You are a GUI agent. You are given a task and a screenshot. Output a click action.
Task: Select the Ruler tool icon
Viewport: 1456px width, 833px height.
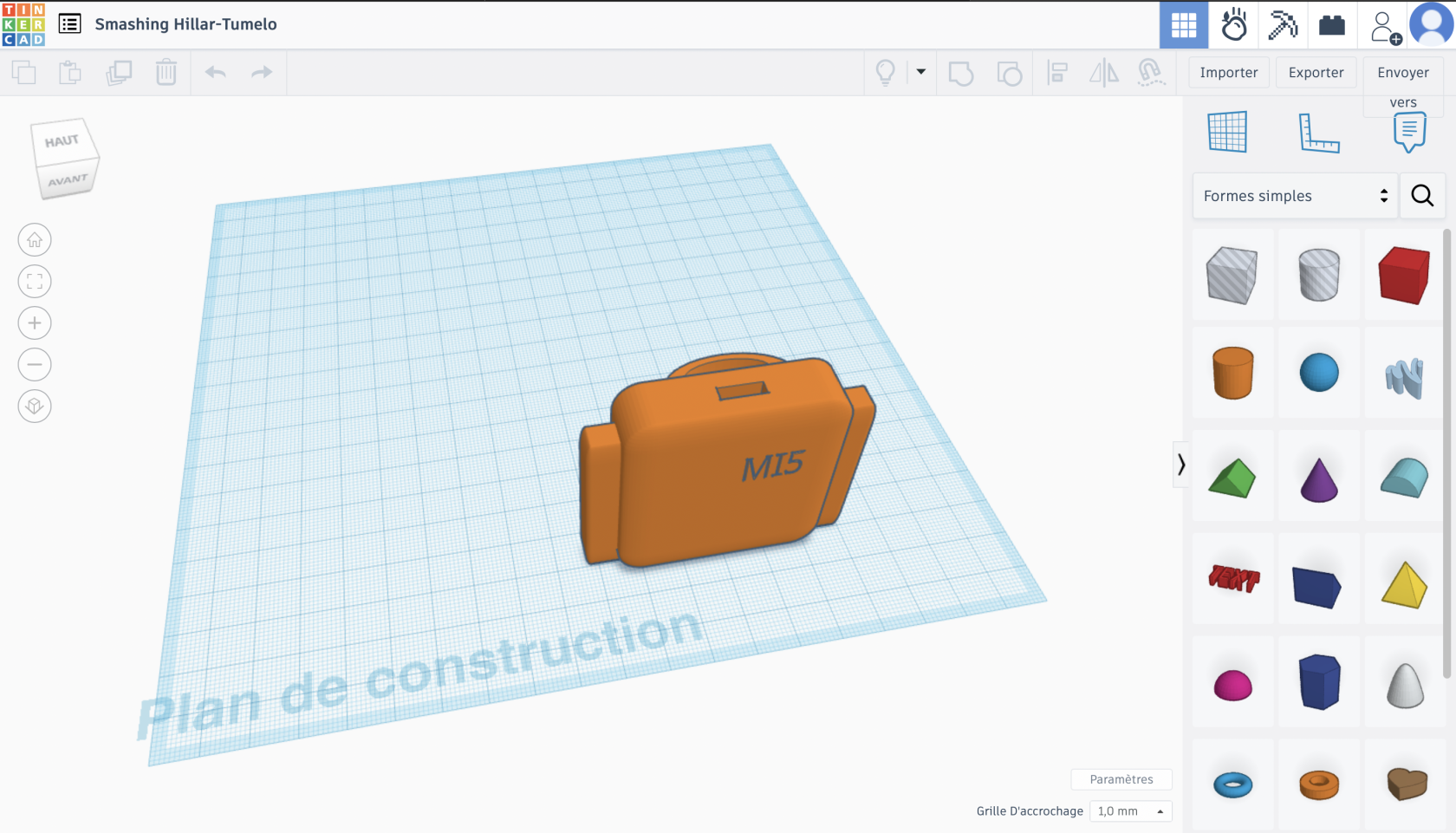tap(1319, 133)
